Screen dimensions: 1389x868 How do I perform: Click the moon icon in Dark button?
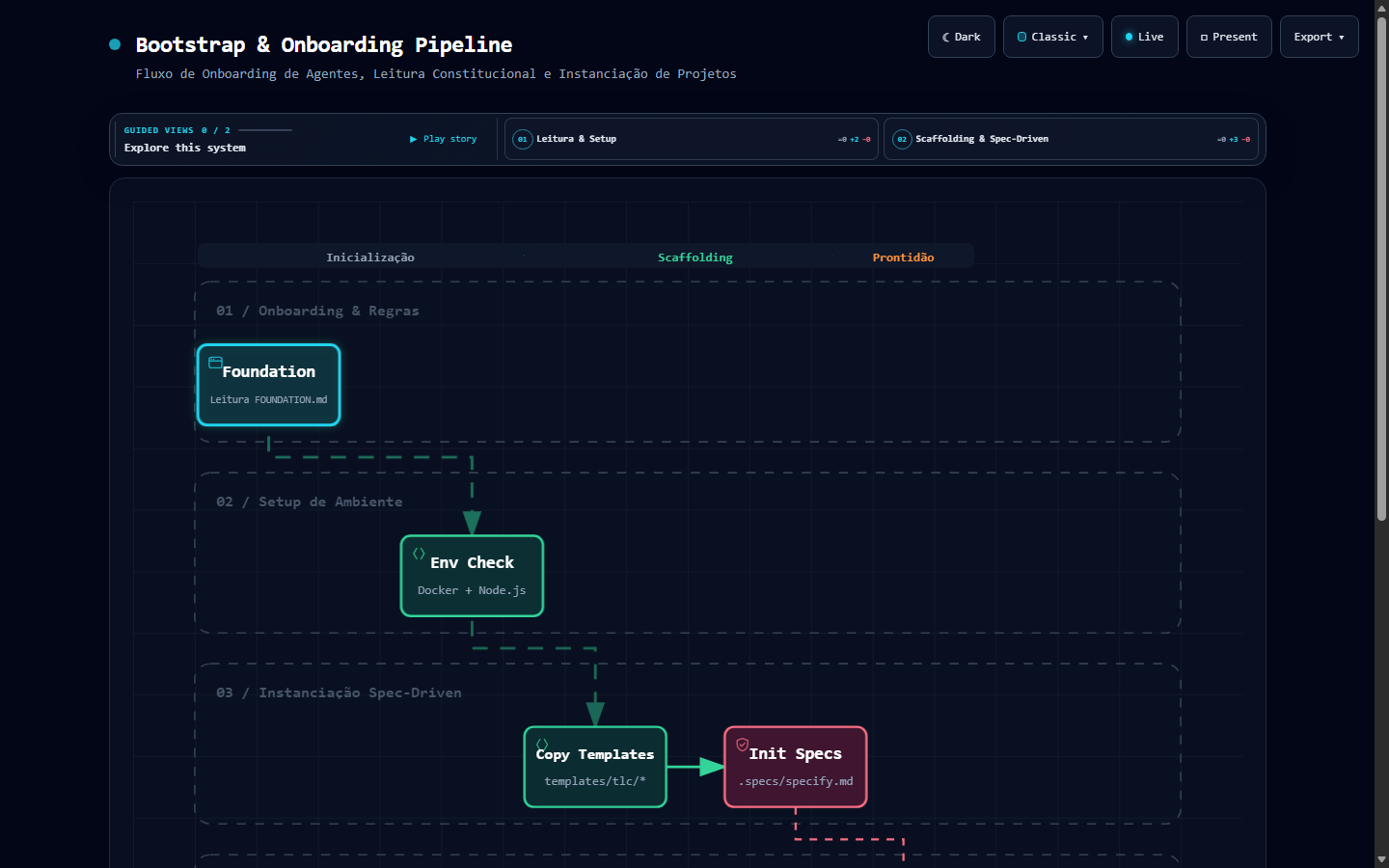946,37
